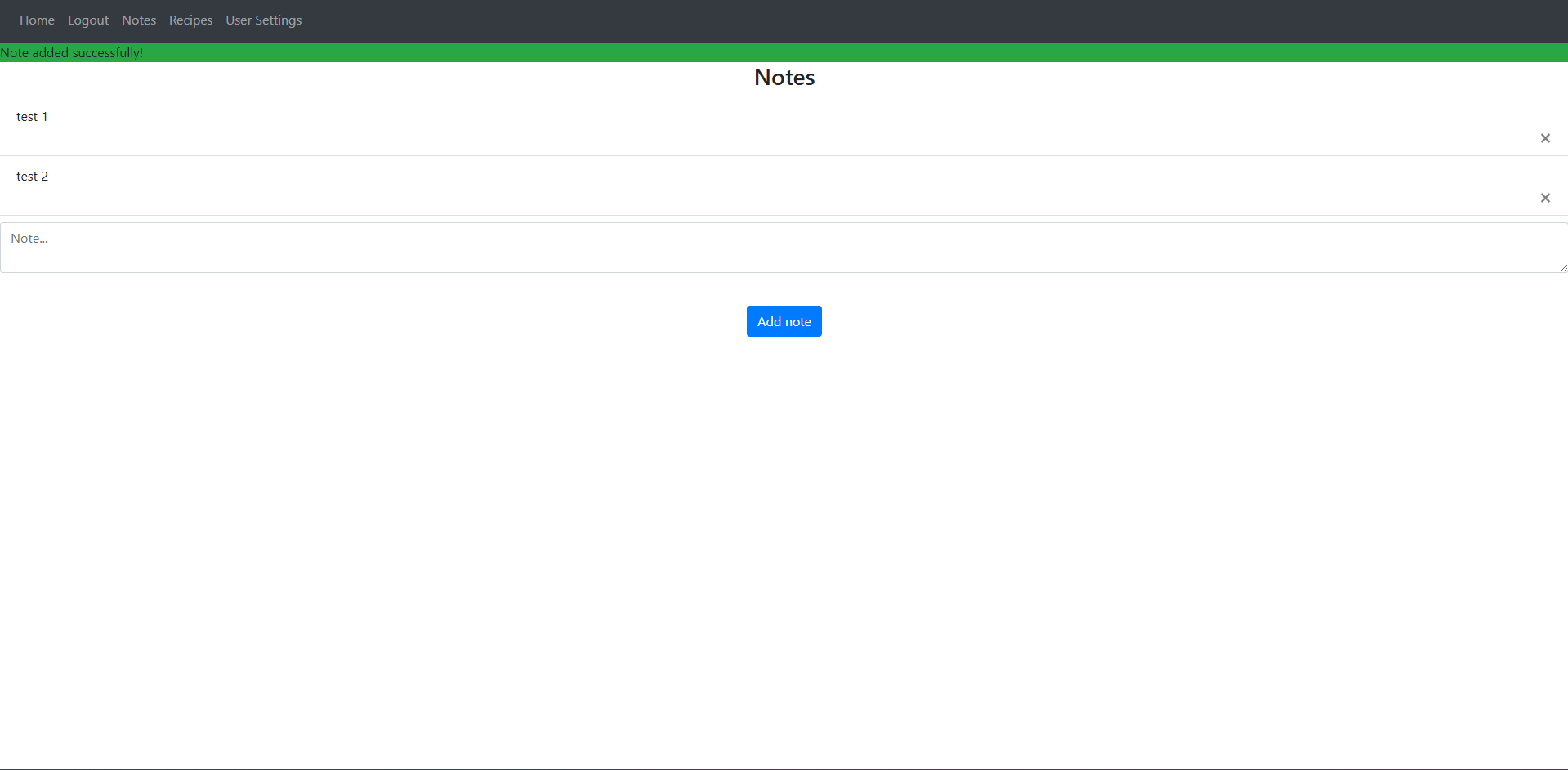This screenshot has width=1568, height=770.
Task: Click the 'Notes' page heading
Action: pos(784,77)
